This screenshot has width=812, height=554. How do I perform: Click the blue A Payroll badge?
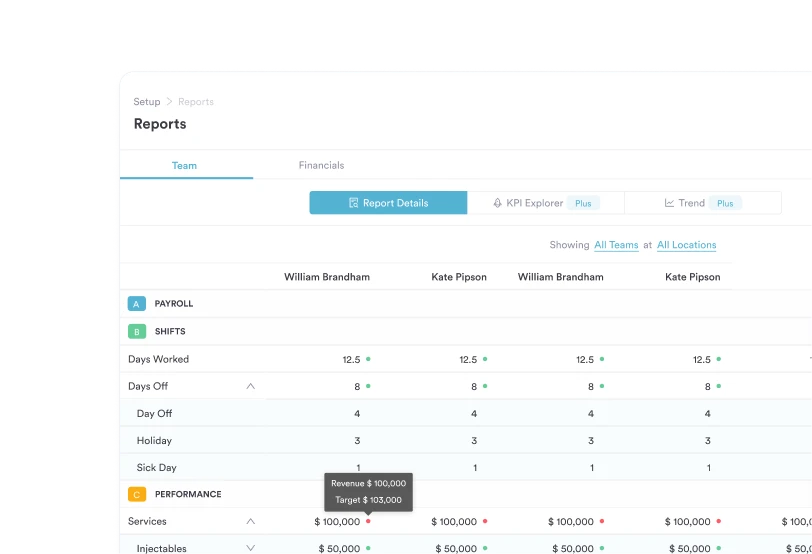pyautogui.click(x=137, y=304)
